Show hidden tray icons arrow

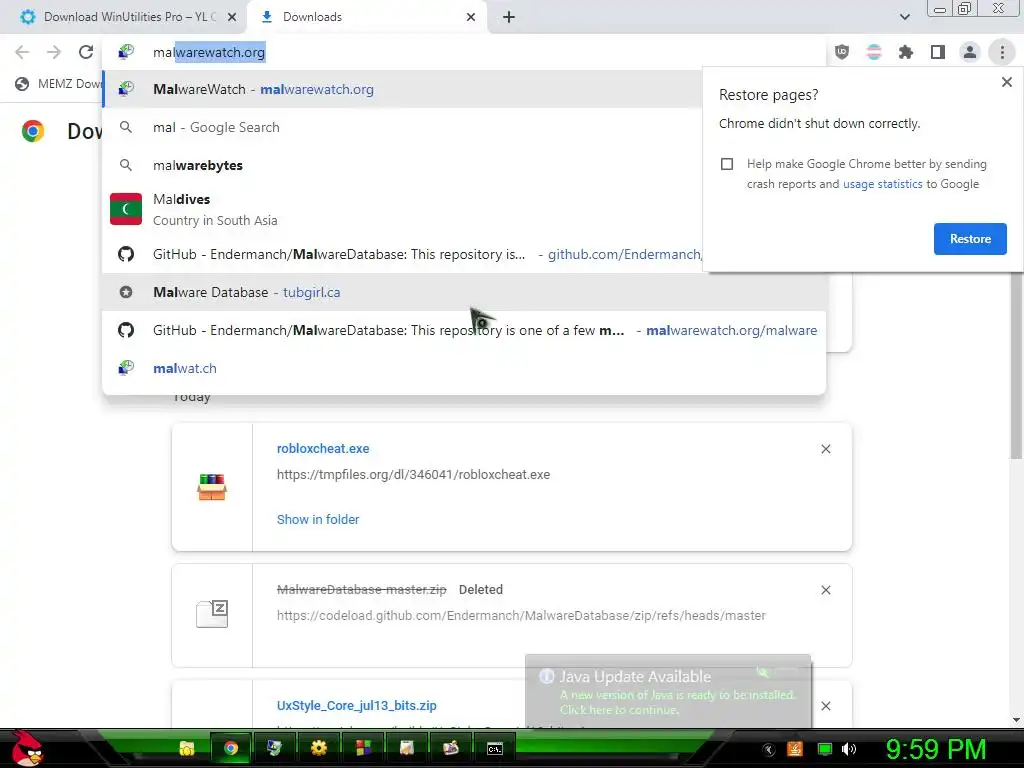tap(769, 750)
